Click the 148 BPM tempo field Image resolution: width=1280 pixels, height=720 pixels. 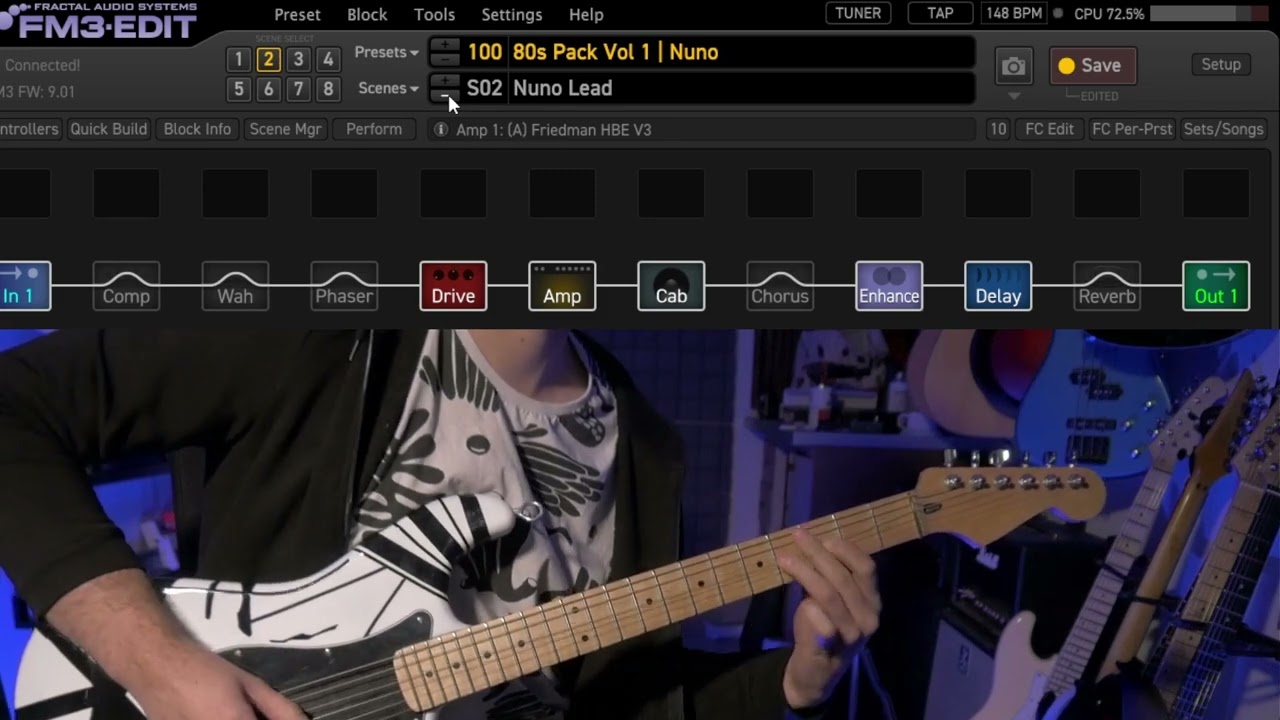tap(1012, 14)
